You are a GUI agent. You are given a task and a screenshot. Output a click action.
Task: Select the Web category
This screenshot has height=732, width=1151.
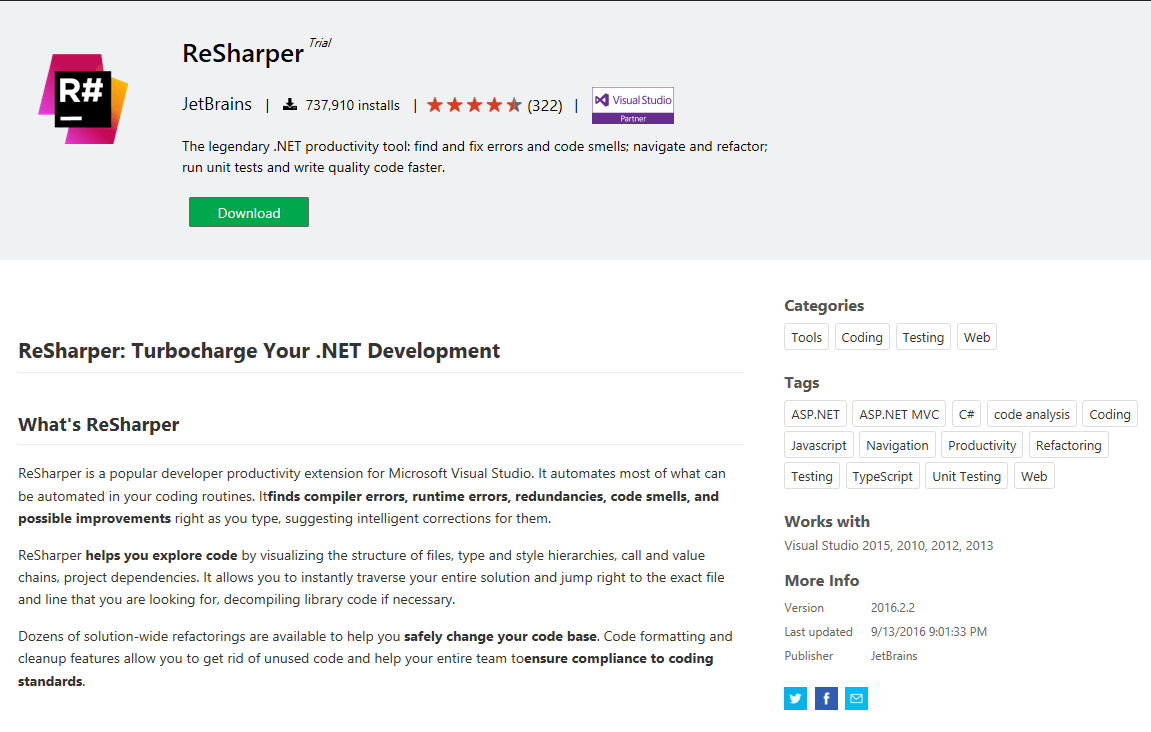[x=976, y=337]
